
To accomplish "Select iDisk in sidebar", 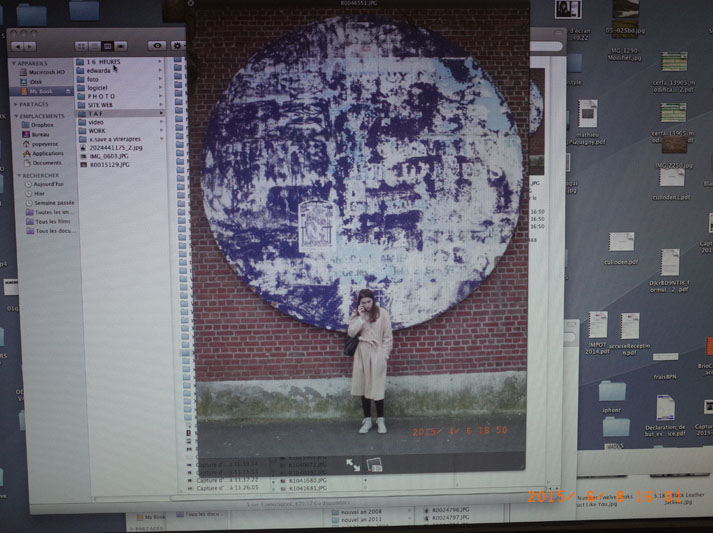I will click(x=31, y=82).
